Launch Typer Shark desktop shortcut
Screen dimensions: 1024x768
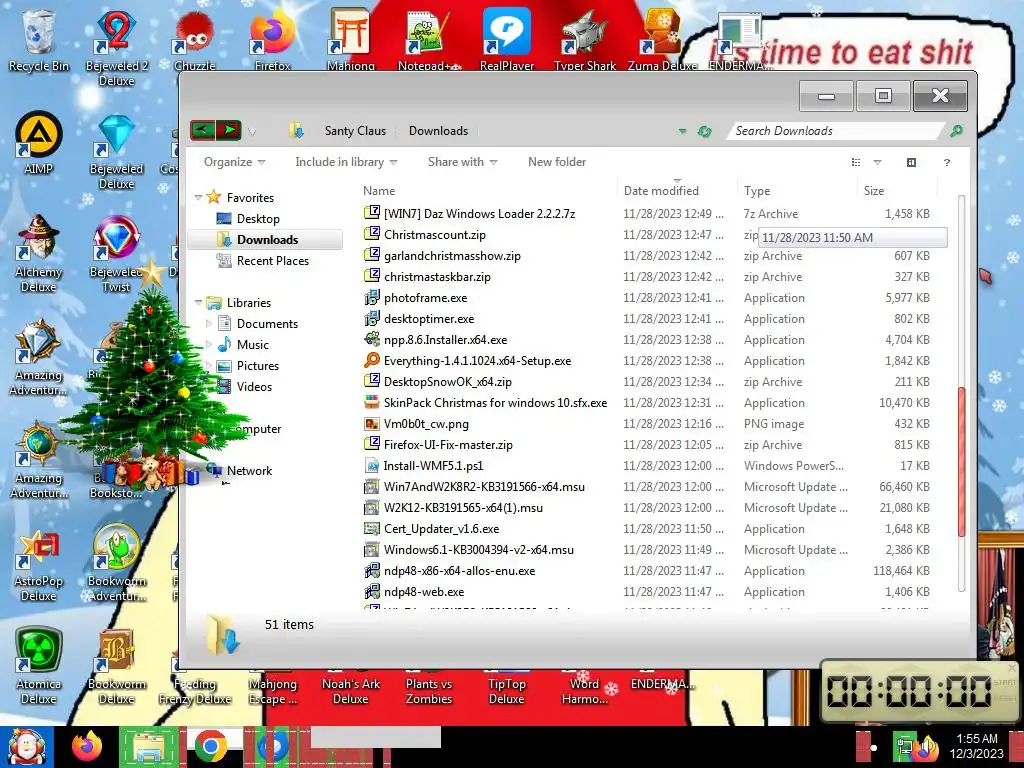pyautogui.click(x=584, y=40)
